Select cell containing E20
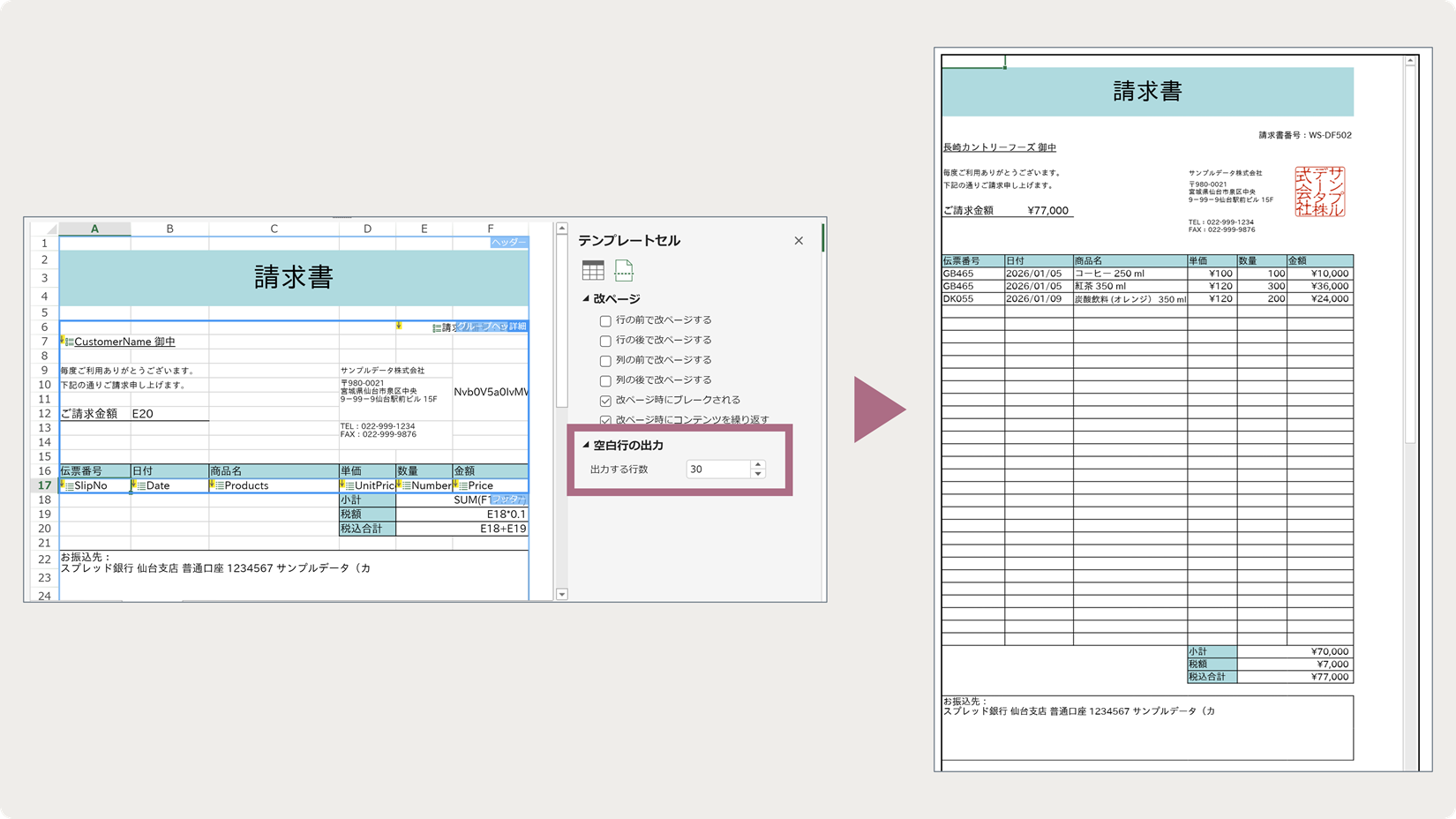This screenshot has width=1456, height=819. (169, 413)
